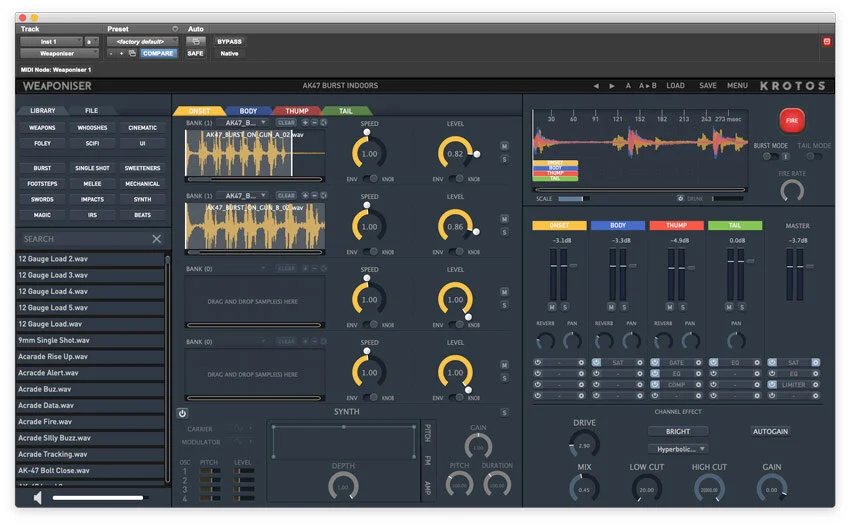Remove sample from first bank minus icon

(314, 123)
